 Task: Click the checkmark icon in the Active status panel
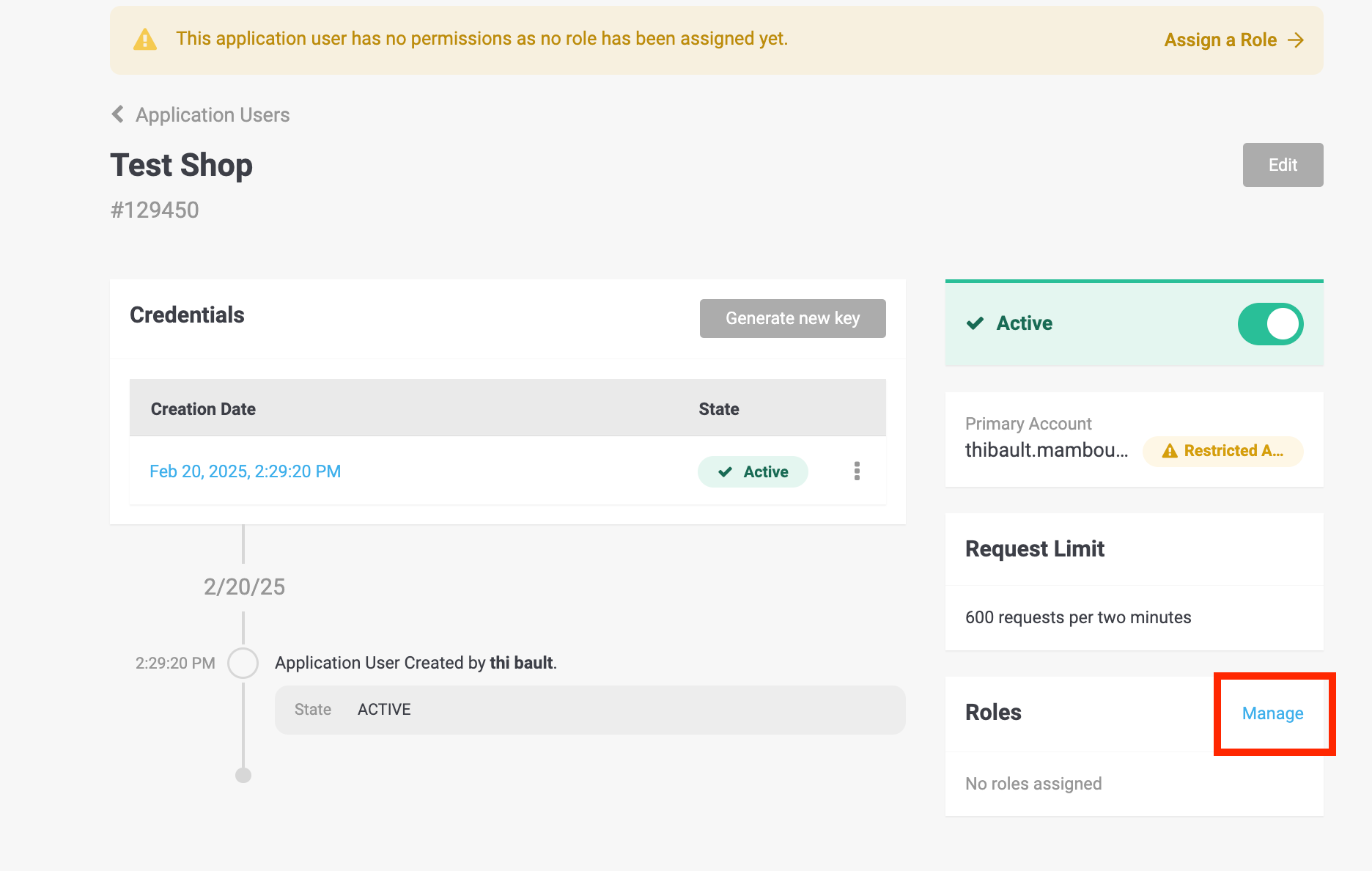pos(975,323)
